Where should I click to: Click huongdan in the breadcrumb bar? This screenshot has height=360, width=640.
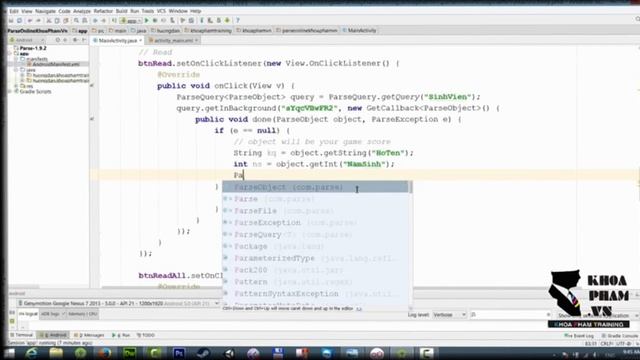168,31
